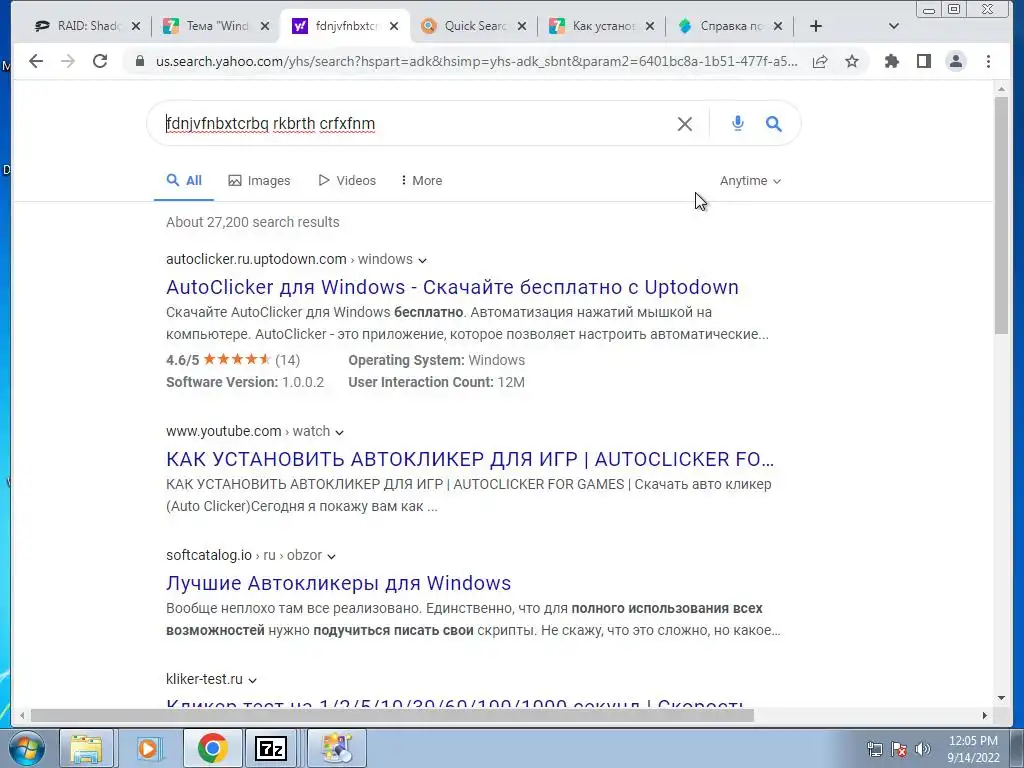Select the All results tab
This screenshot has height=768, width=1024.
[x=184, y=180]
